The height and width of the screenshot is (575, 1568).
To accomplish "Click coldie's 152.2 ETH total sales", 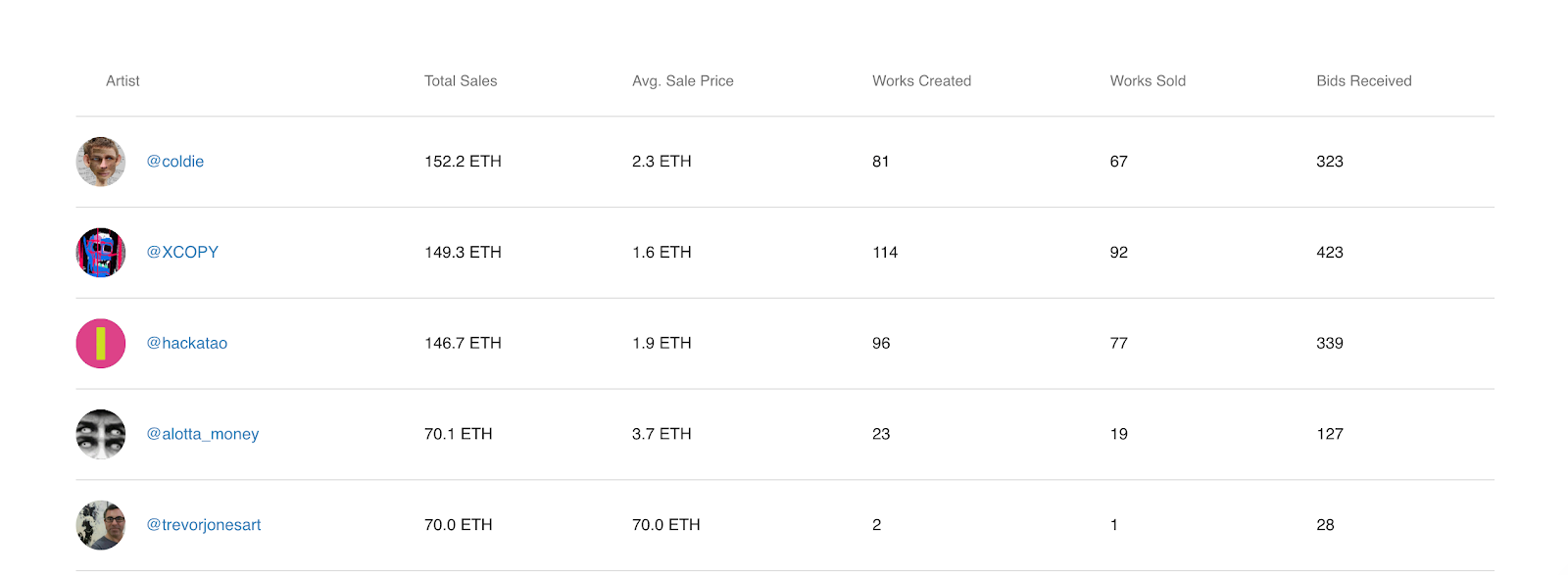I will coord(463,162).
